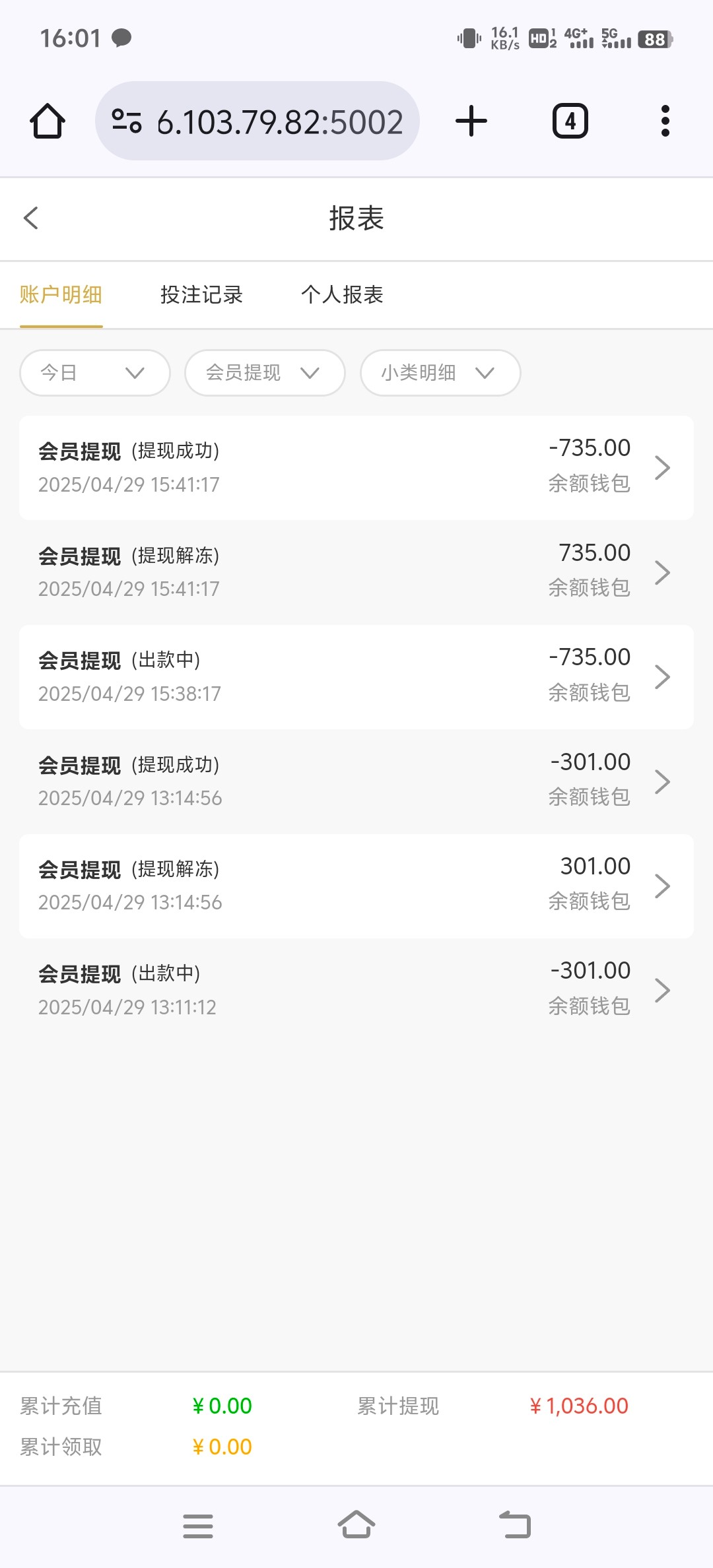The height and width of the screenshot is (1568, 713).
Task: Open the 13:11:12 出款中 -301.00 record
Action: point(356,990)
